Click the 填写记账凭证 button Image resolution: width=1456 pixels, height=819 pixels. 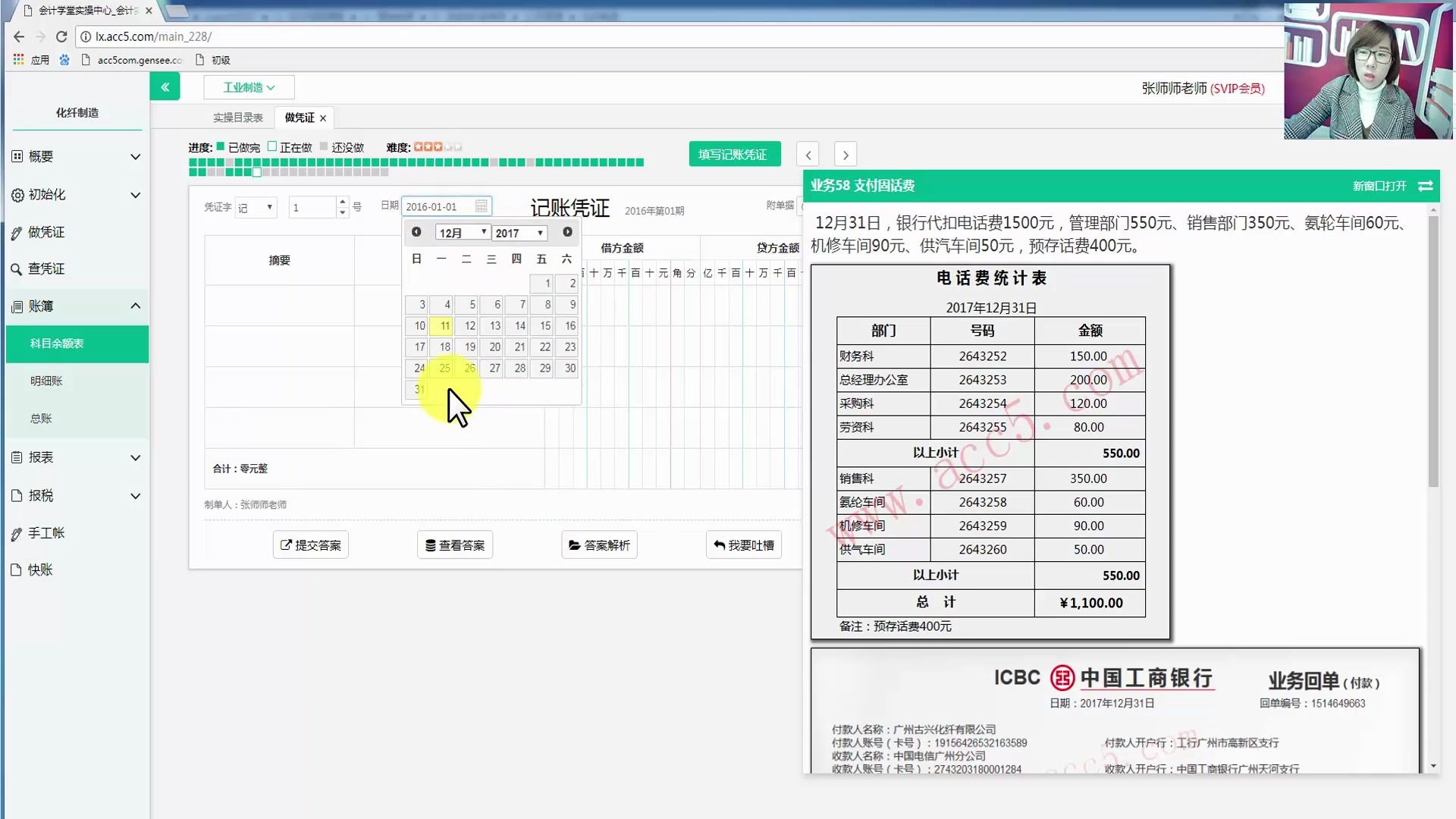click(733, 153)
